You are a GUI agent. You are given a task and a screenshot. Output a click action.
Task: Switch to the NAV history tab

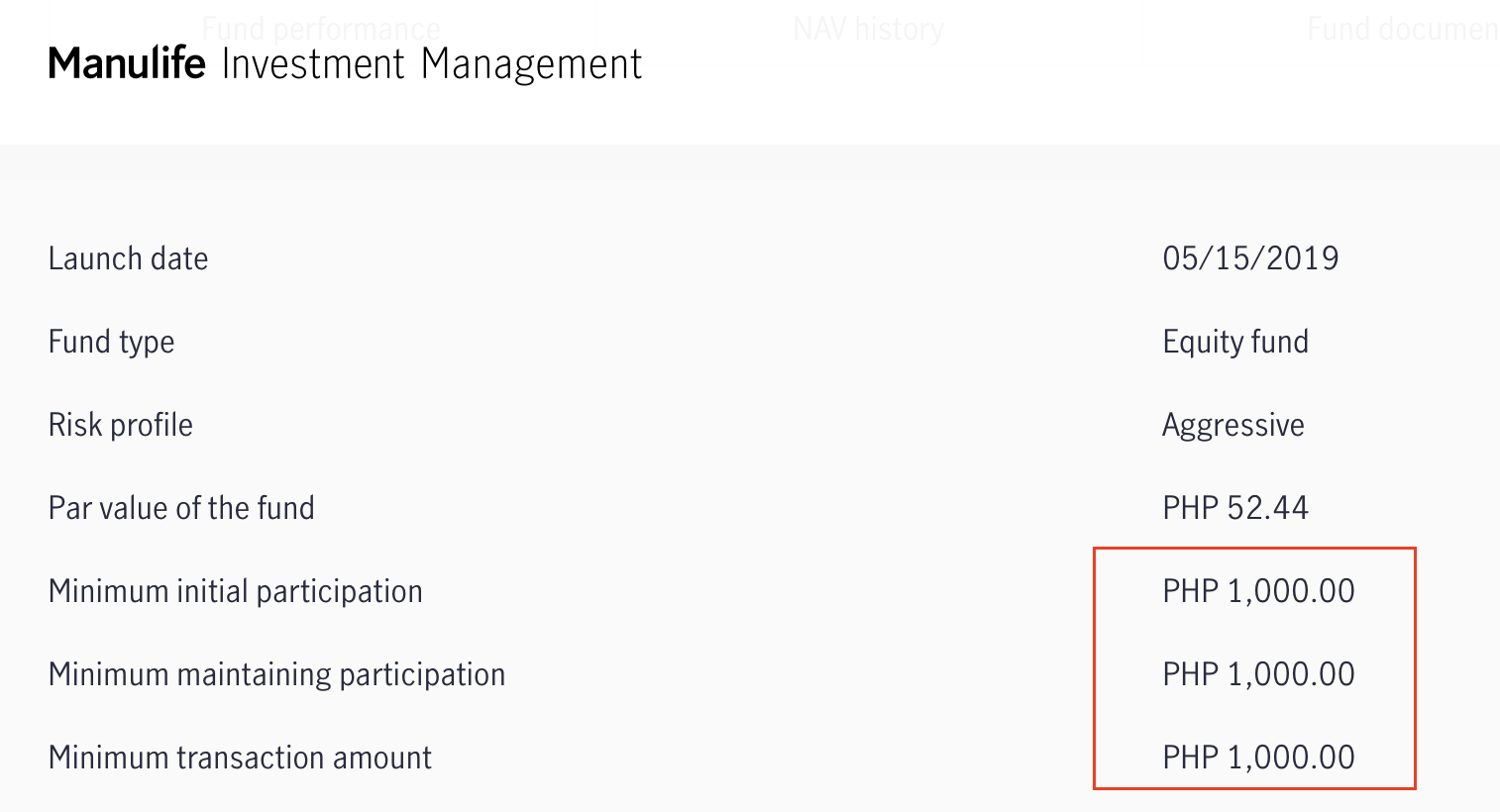(868, 29)
